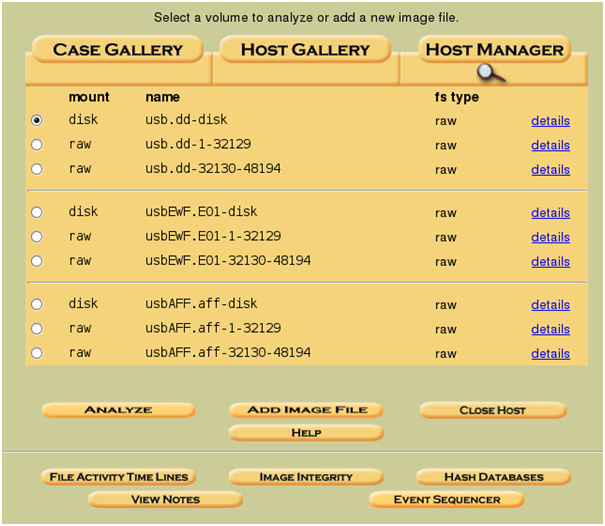Select usbEWF.E01-32130-48194 radio button
Image resolution: width=605 pixels, height=526 pixels.
click(x=37, y=261)
